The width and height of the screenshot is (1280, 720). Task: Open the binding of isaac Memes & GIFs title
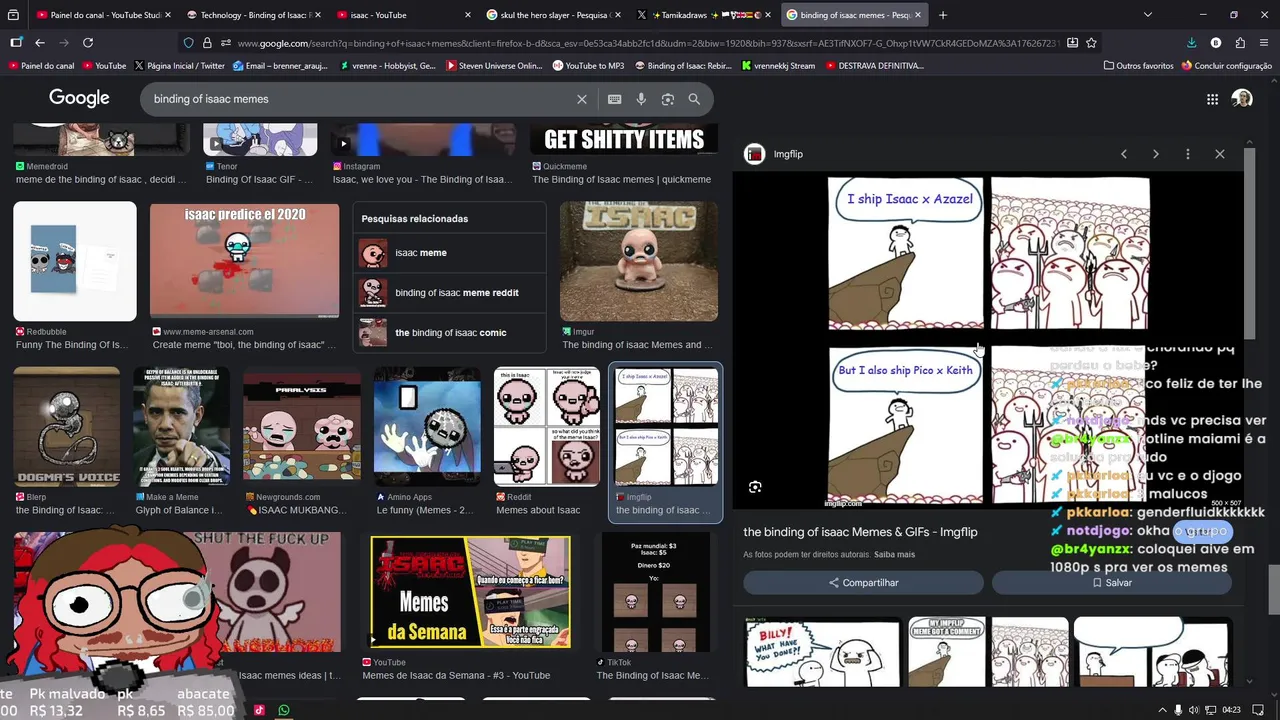(x=860, y=532)
